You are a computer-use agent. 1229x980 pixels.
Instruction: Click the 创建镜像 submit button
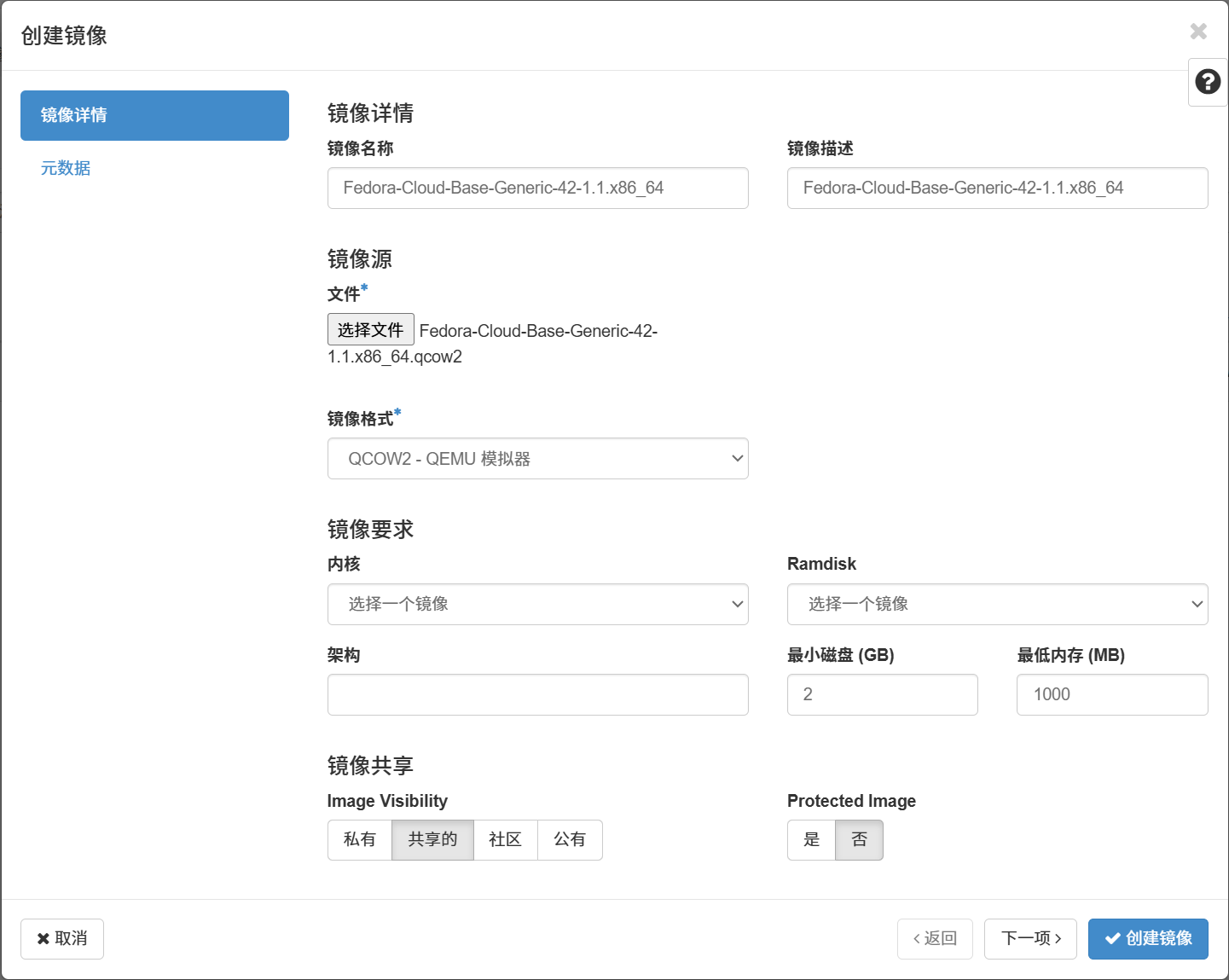tap(1148, 938)
